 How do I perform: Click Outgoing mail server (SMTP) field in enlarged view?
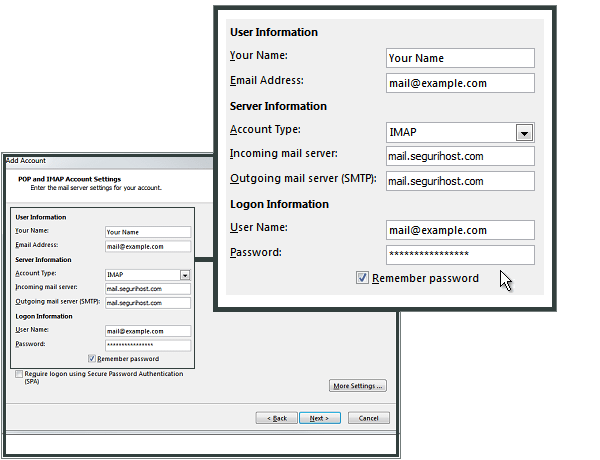pyautogui.click(x=460, y=181)
